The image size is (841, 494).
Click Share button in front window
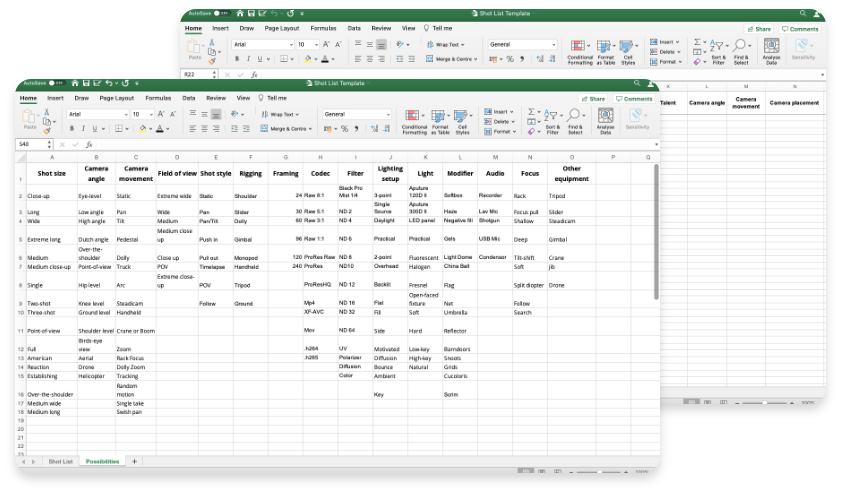pyautogui.click(x=593, y=99)
